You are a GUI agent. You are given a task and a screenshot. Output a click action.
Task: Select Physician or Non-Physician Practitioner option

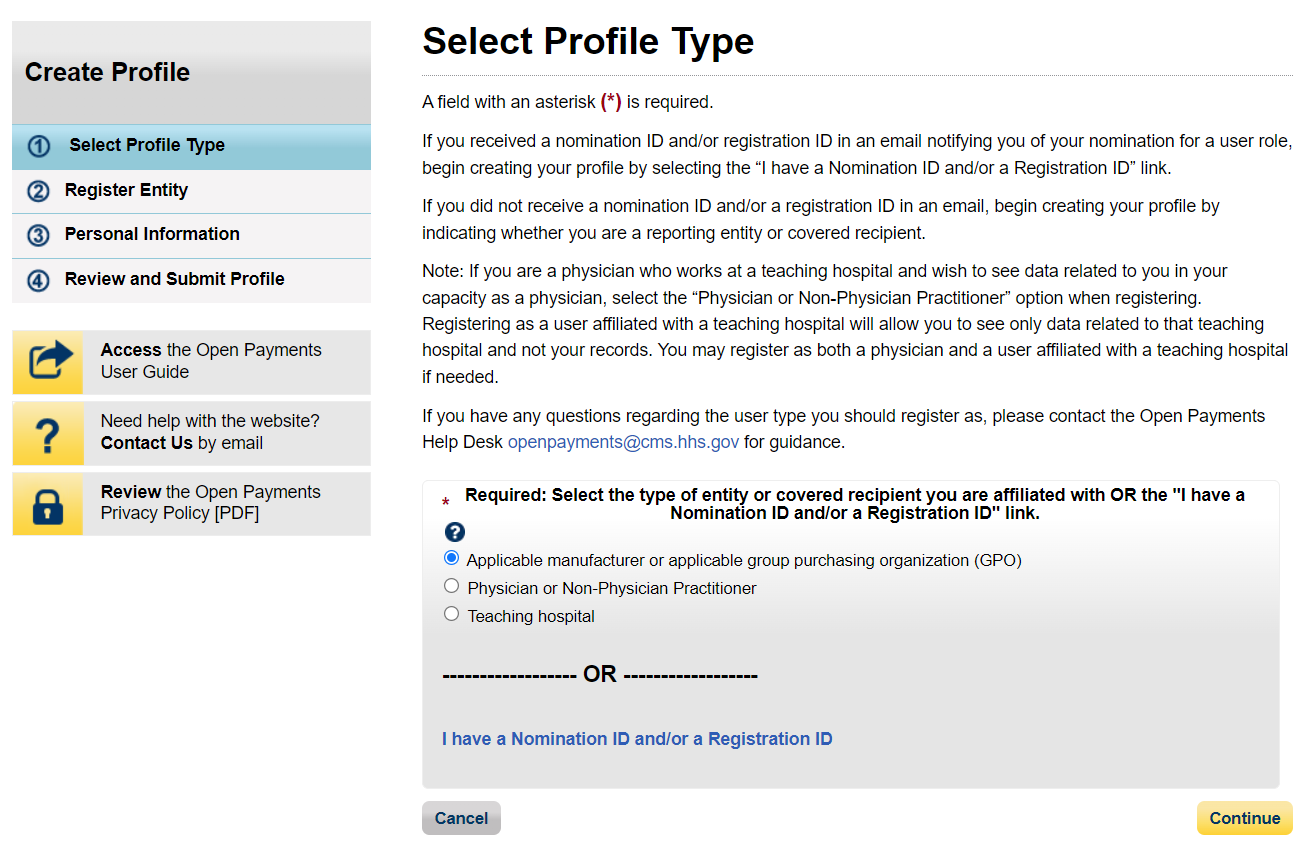[452, 586]
